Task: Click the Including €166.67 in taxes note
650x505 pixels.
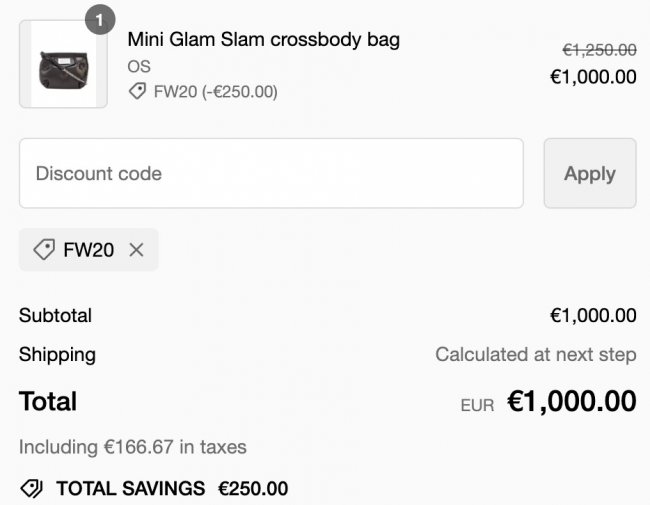Action: [x=133, y=447]
